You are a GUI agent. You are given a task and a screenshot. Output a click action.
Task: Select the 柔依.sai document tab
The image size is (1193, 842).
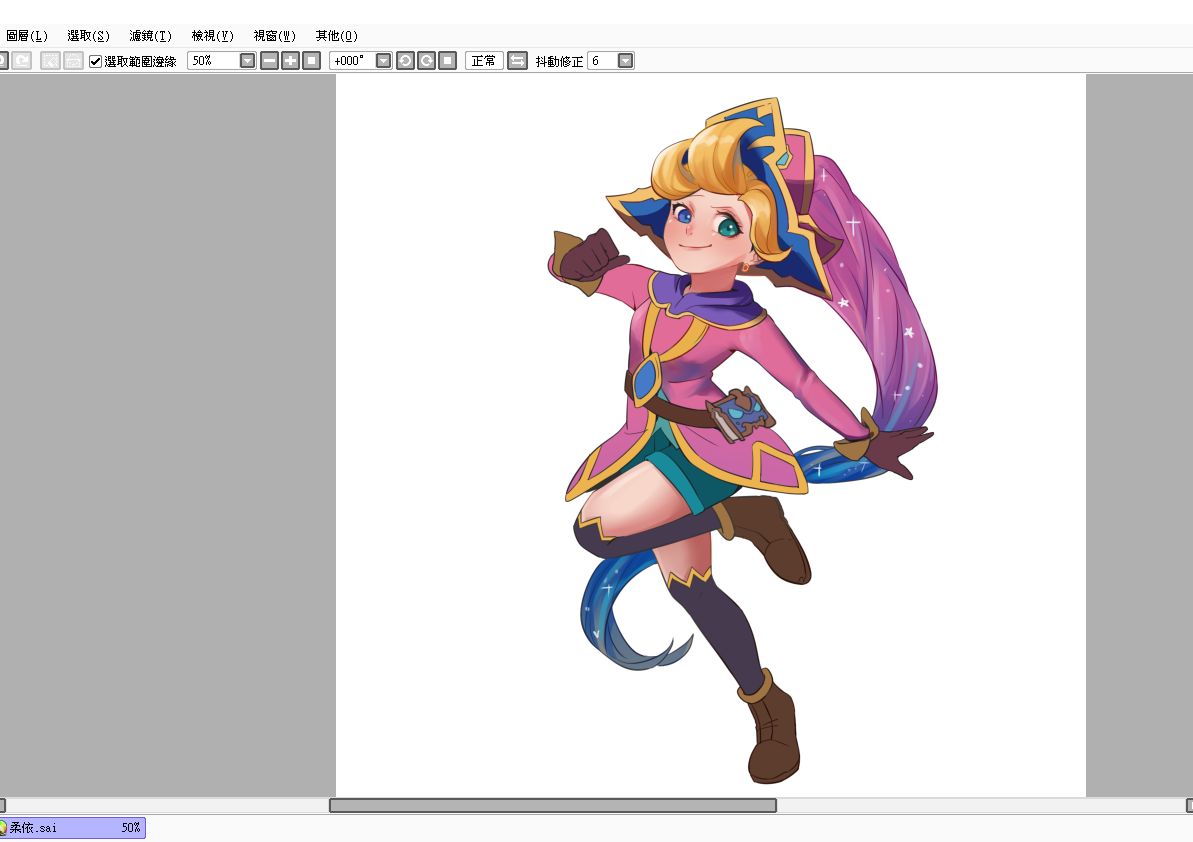coord(72,828)
